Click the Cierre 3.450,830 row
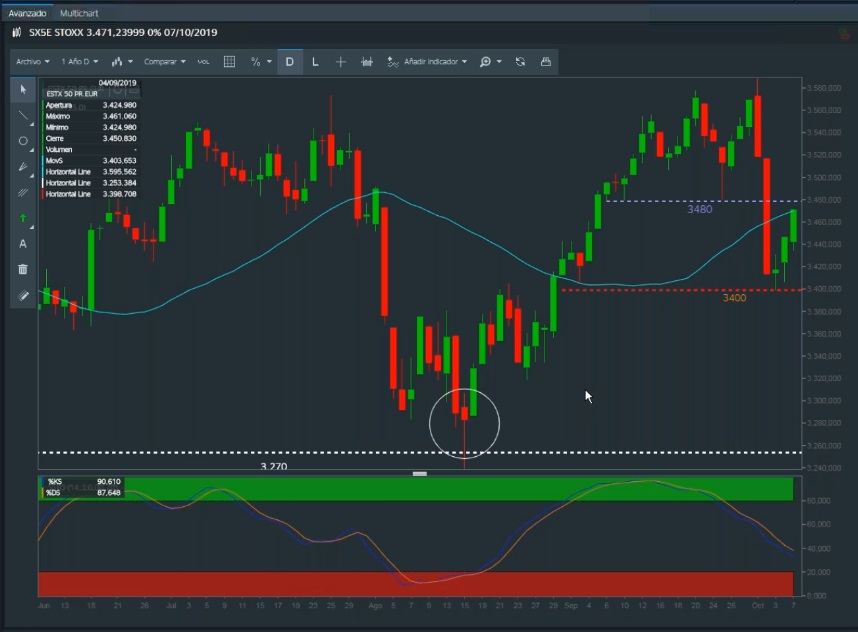Screen dimensions: 858x632 (x=90, y=138)
